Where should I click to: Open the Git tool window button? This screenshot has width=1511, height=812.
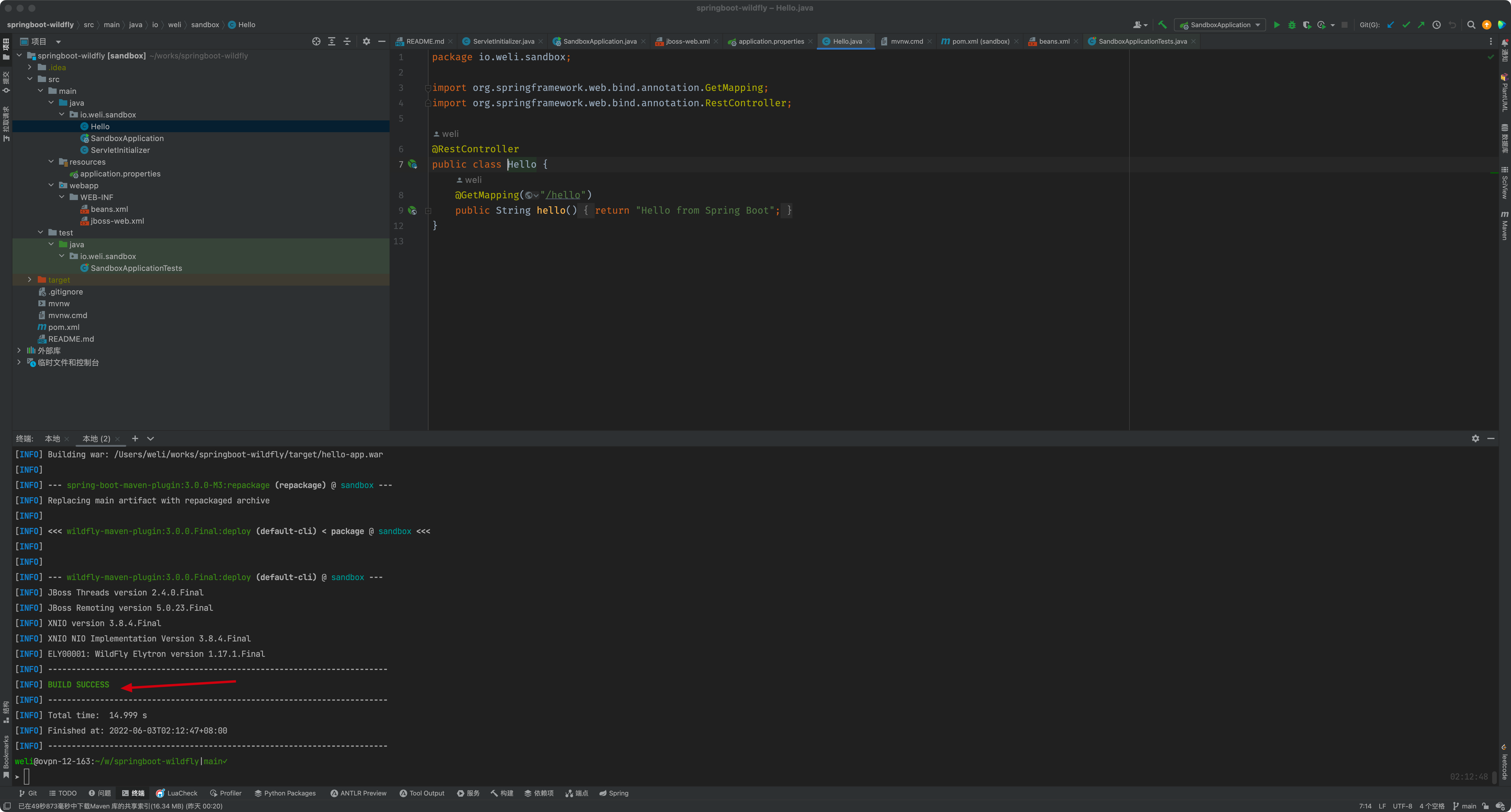[27, 793]
